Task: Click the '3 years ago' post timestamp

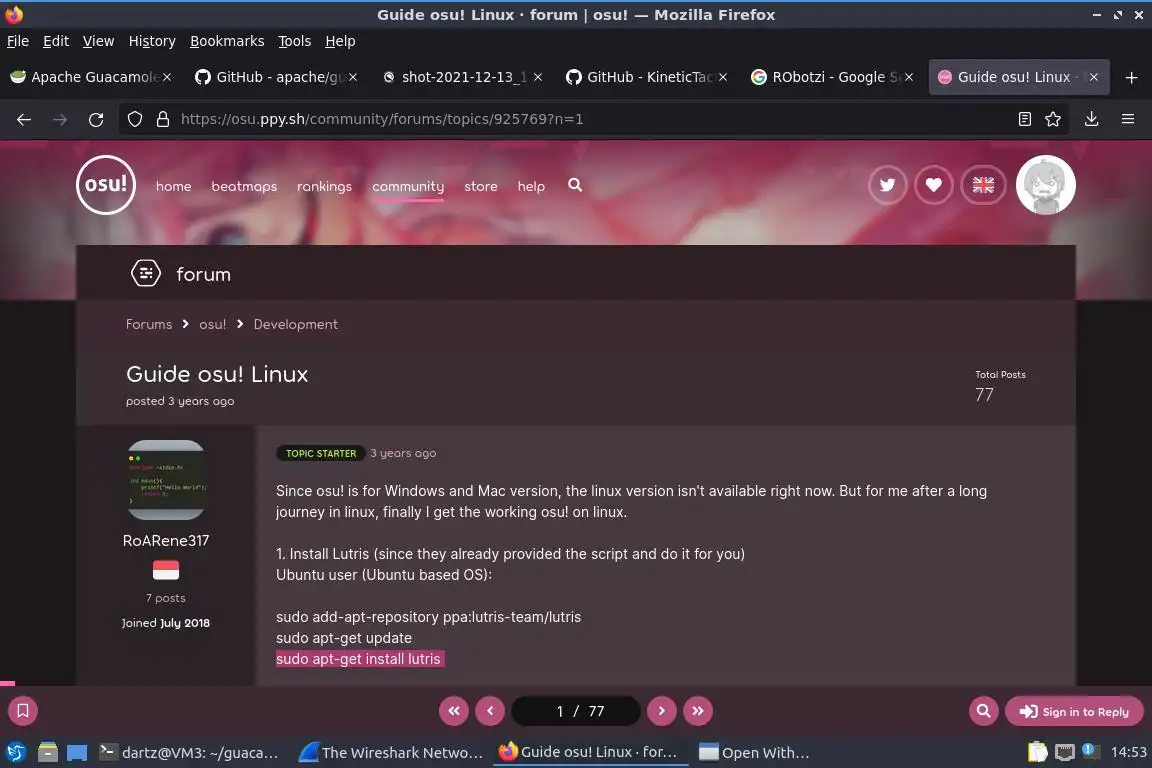Action: (403, 453)
